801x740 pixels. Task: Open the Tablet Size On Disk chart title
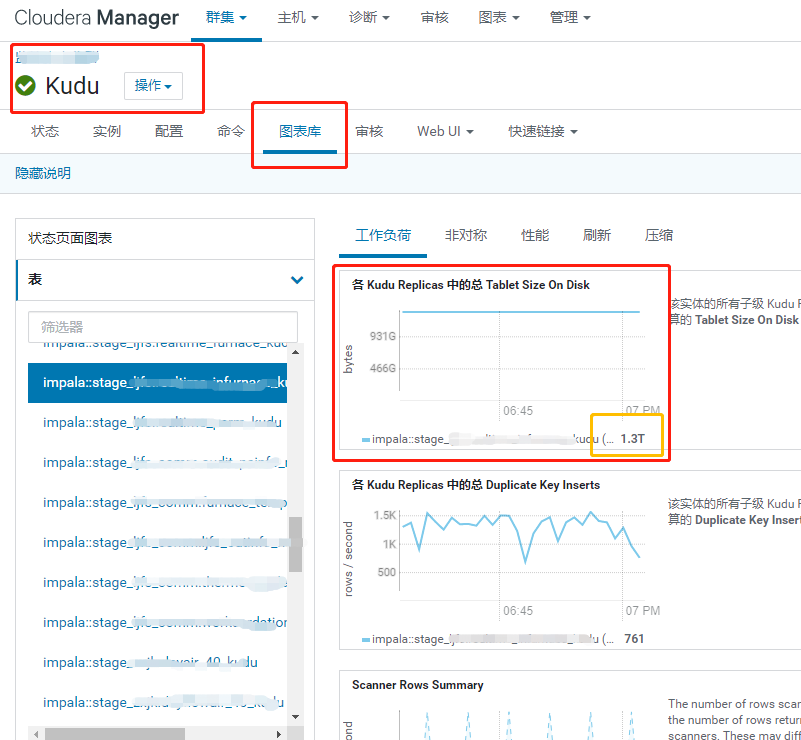click(x=470, y=285)
